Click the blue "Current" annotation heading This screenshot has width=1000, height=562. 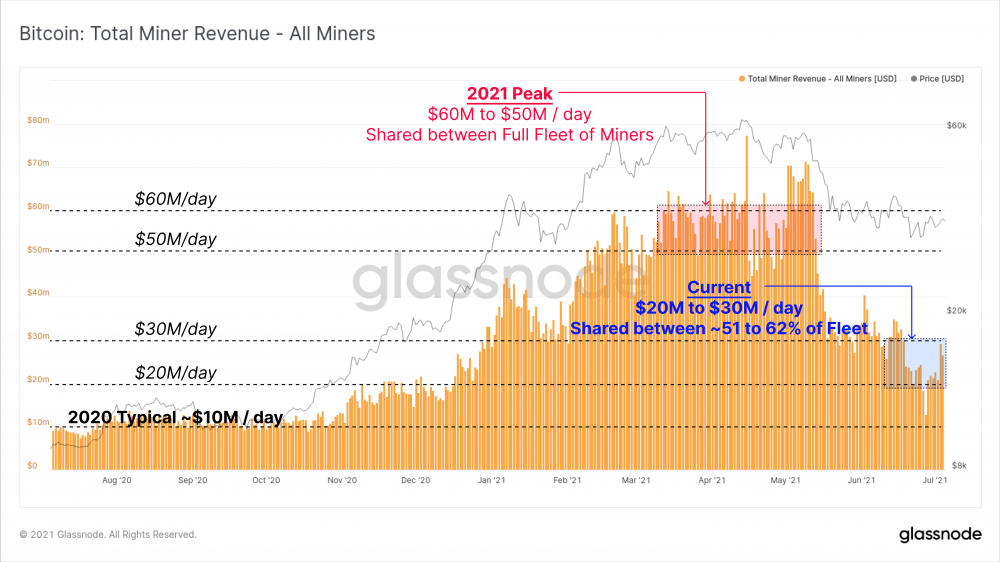click(x=718, y=287)
